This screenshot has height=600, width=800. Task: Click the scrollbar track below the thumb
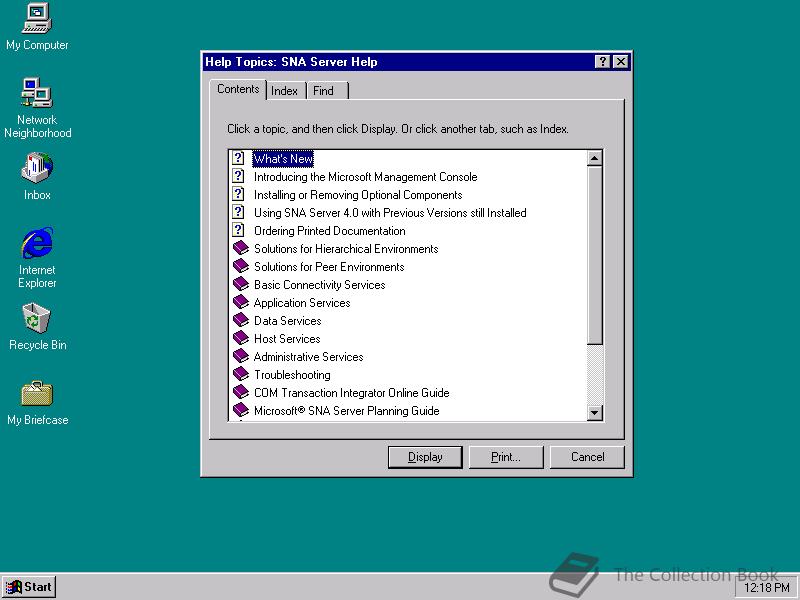click(594, 374)
